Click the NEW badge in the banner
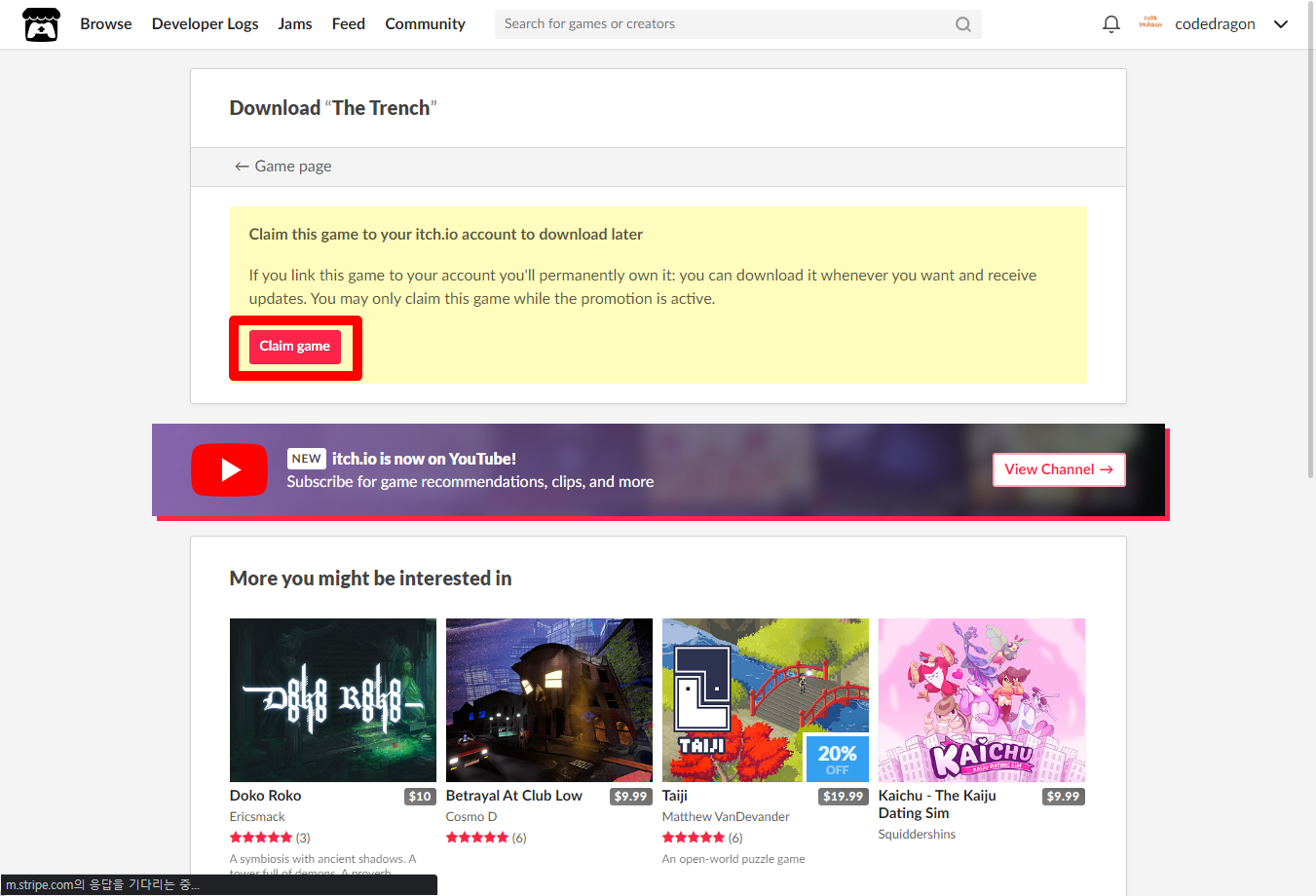The width and height of the screenshot is (1316, 896). click(x=306, y=459)
